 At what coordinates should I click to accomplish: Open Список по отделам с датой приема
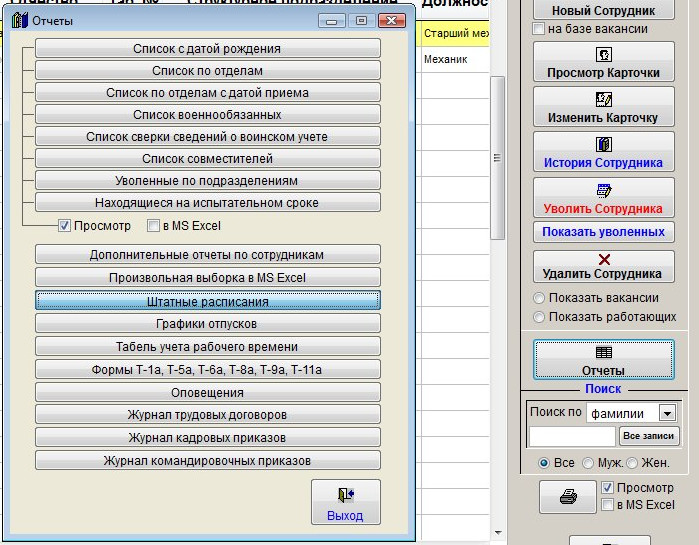pos(208,92)
